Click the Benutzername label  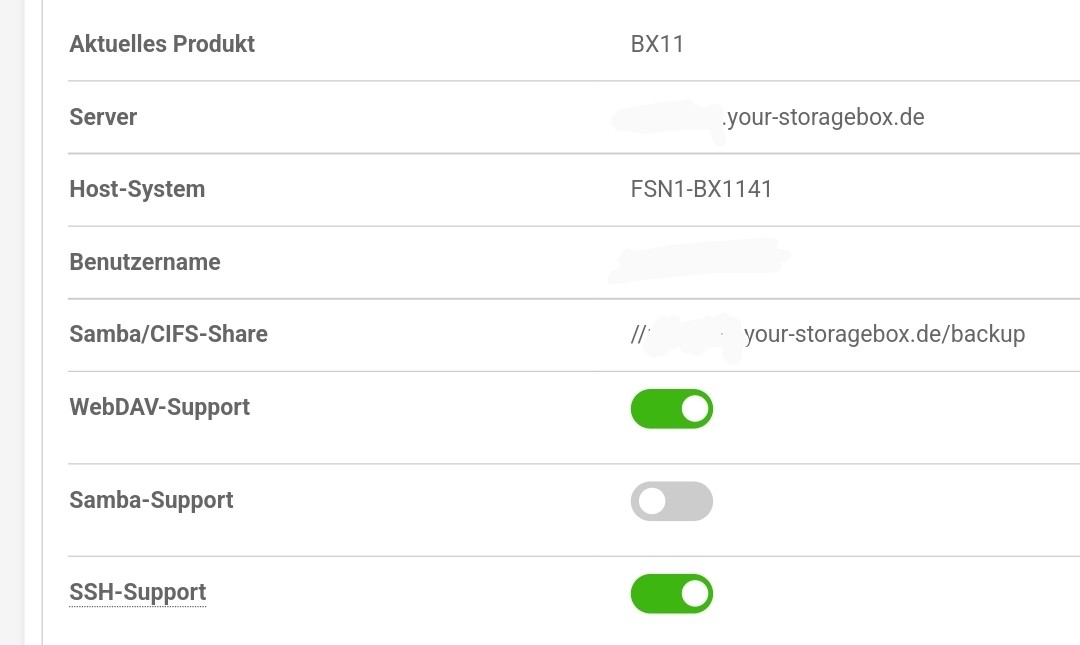(145, 262)
